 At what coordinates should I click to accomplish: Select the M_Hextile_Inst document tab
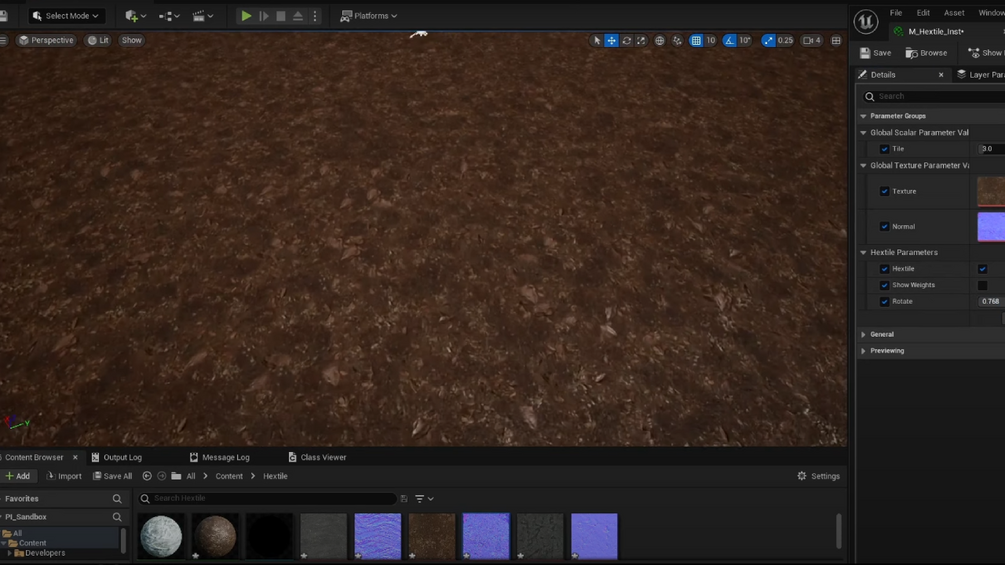click(x=935, y=31)
